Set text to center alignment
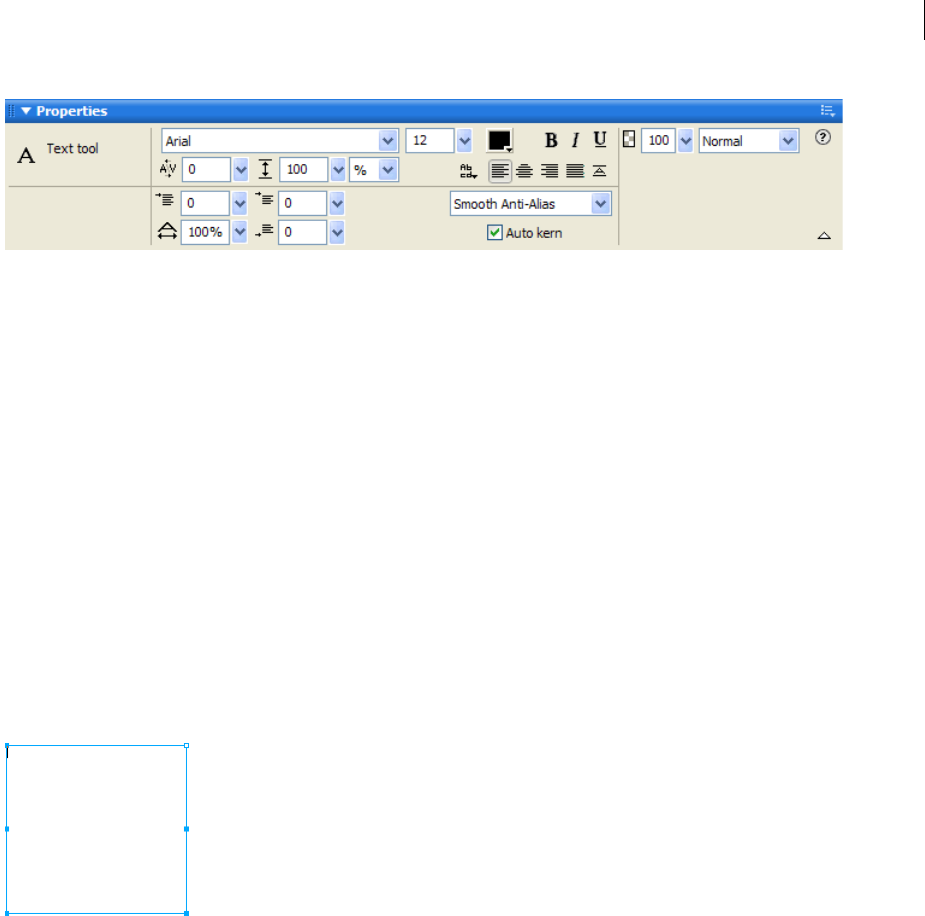This screenshot has height=916, width=925. (x=524, y=171)
